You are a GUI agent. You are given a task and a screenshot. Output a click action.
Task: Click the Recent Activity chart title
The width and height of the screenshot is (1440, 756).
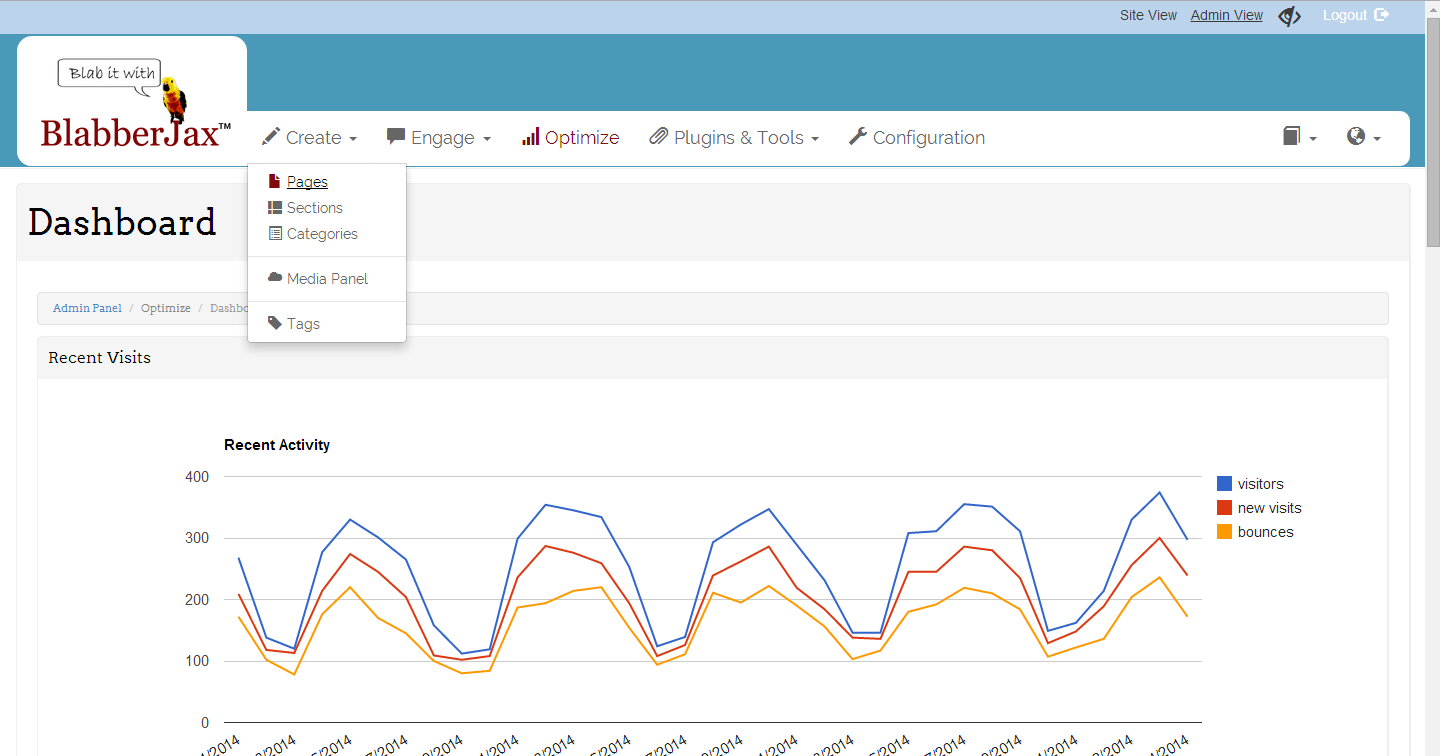(x=277, y=445)
